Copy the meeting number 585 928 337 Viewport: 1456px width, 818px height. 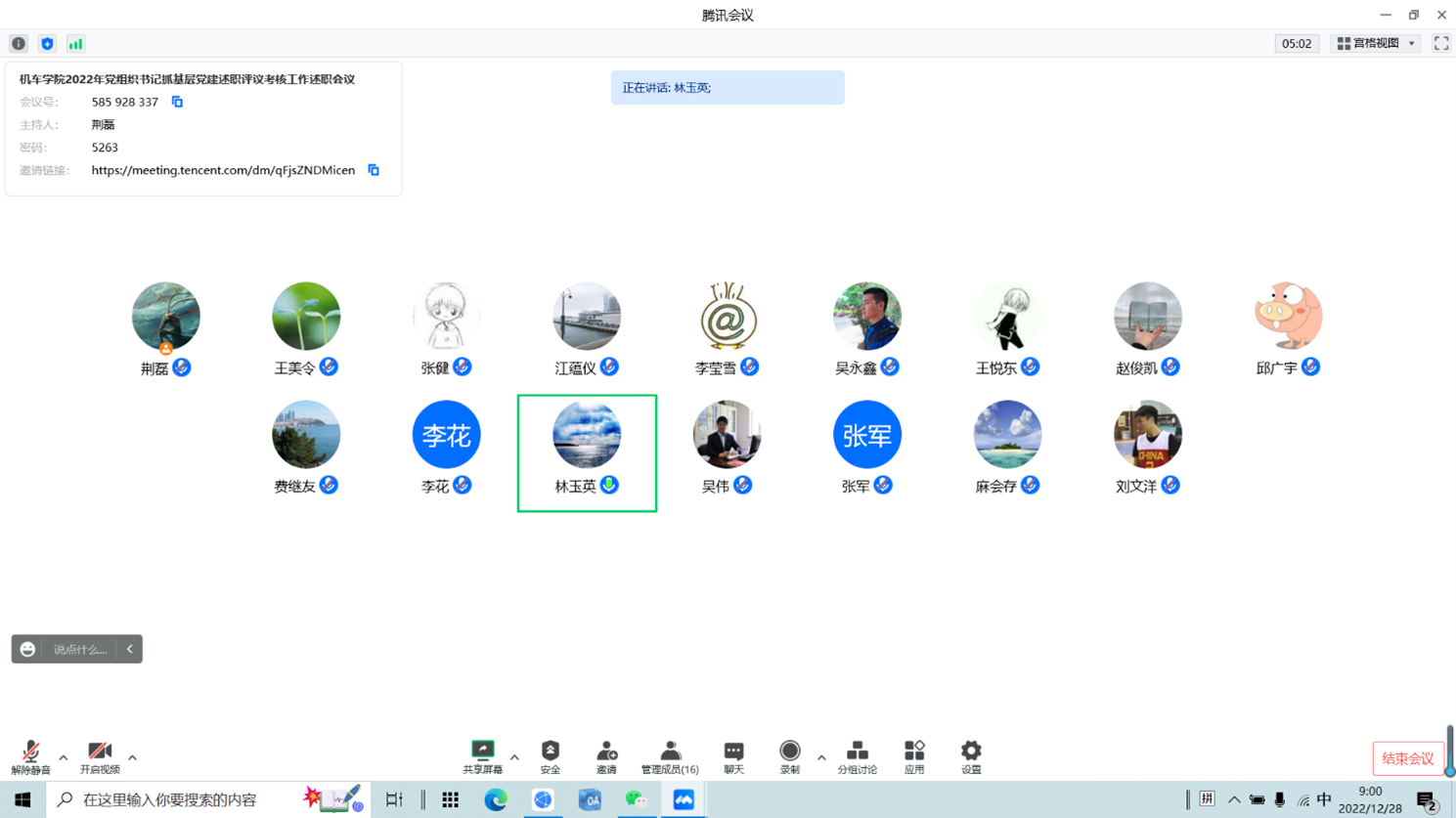click(x=177, y=102)
